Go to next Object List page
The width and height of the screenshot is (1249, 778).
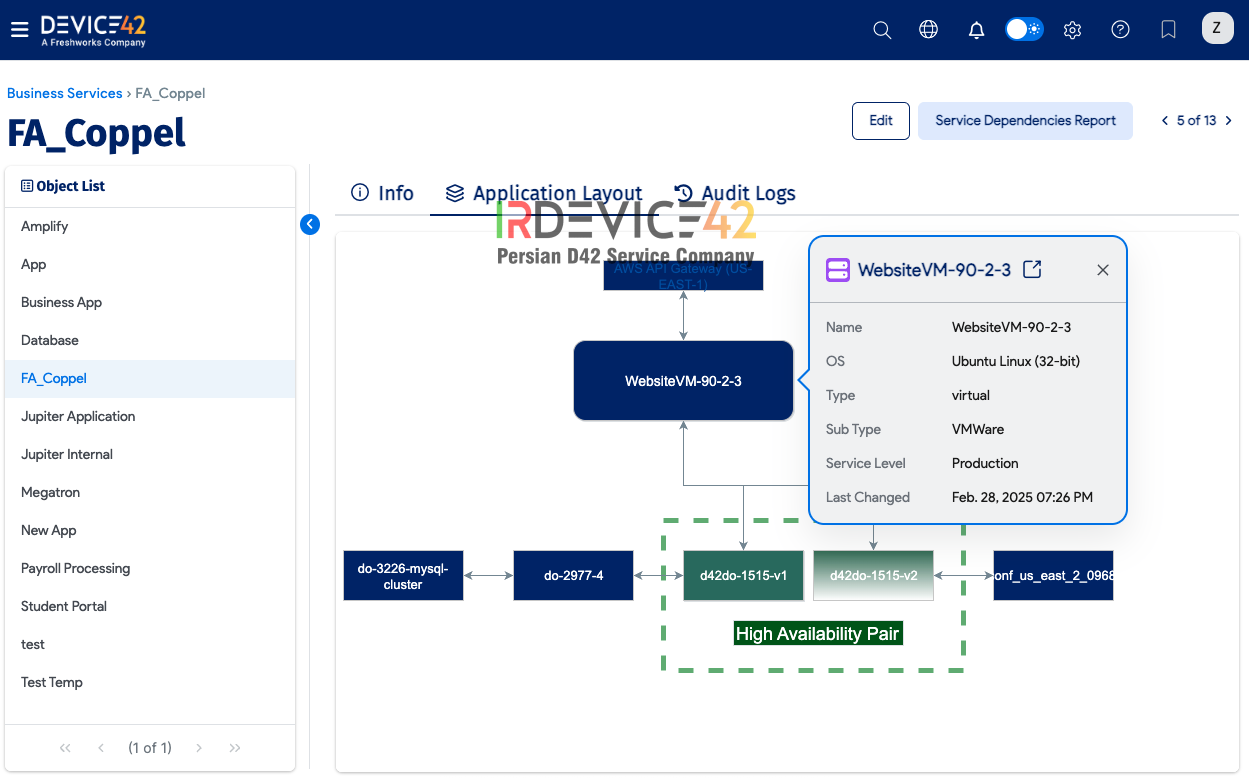[199, 747]
